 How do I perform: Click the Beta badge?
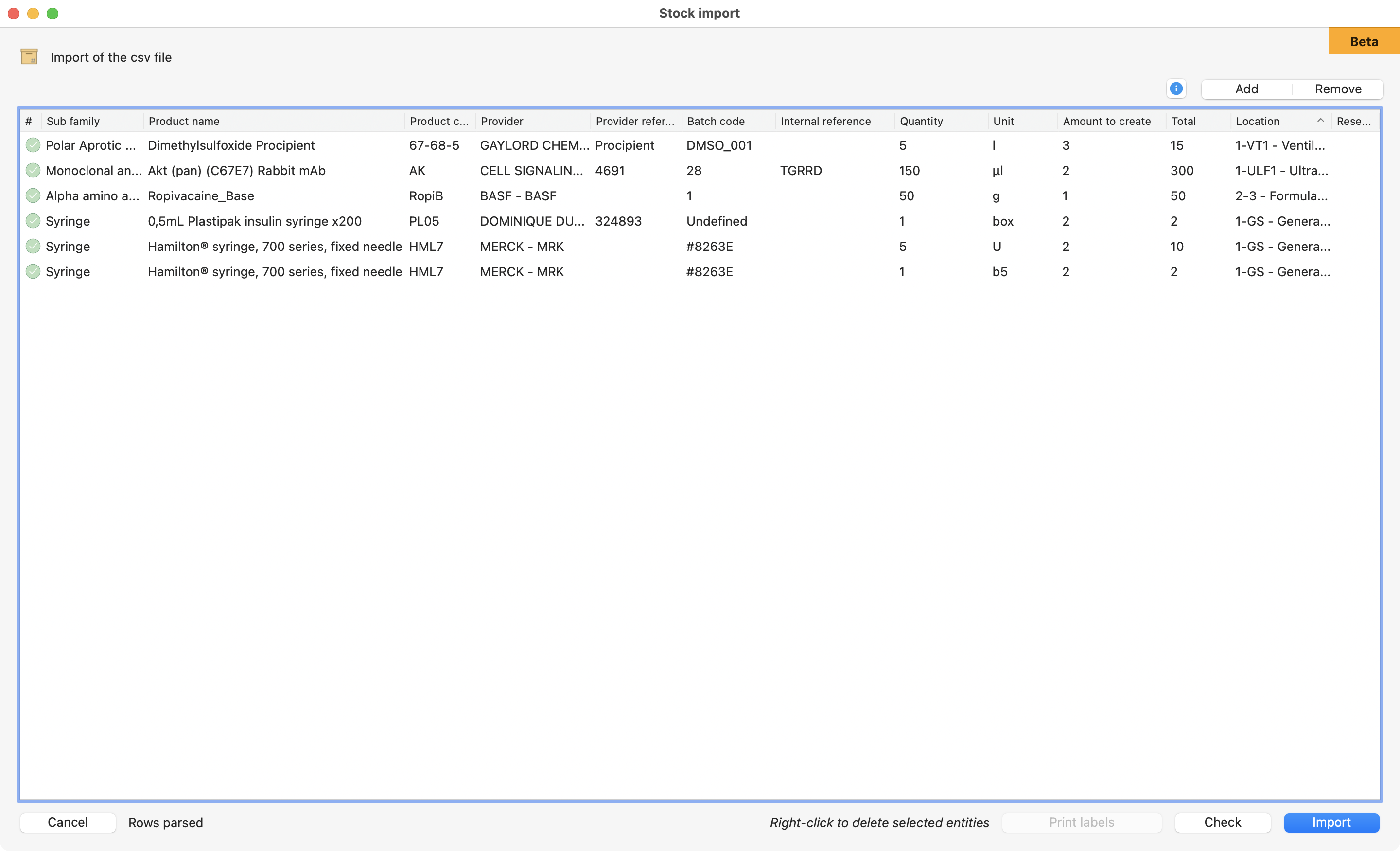pos(1364,41)
